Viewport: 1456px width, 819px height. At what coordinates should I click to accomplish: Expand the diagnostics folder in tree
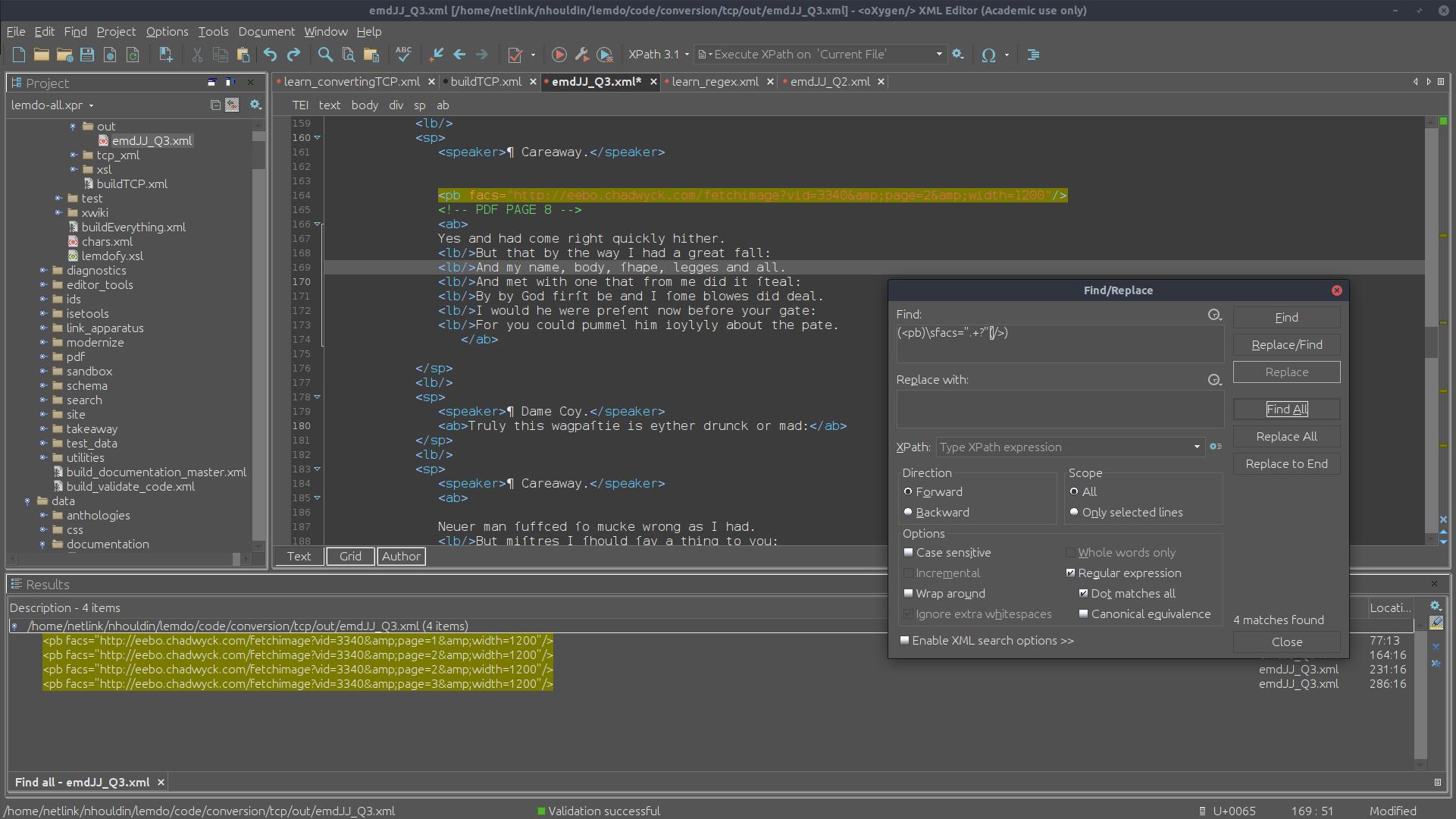tap(44, 271)
